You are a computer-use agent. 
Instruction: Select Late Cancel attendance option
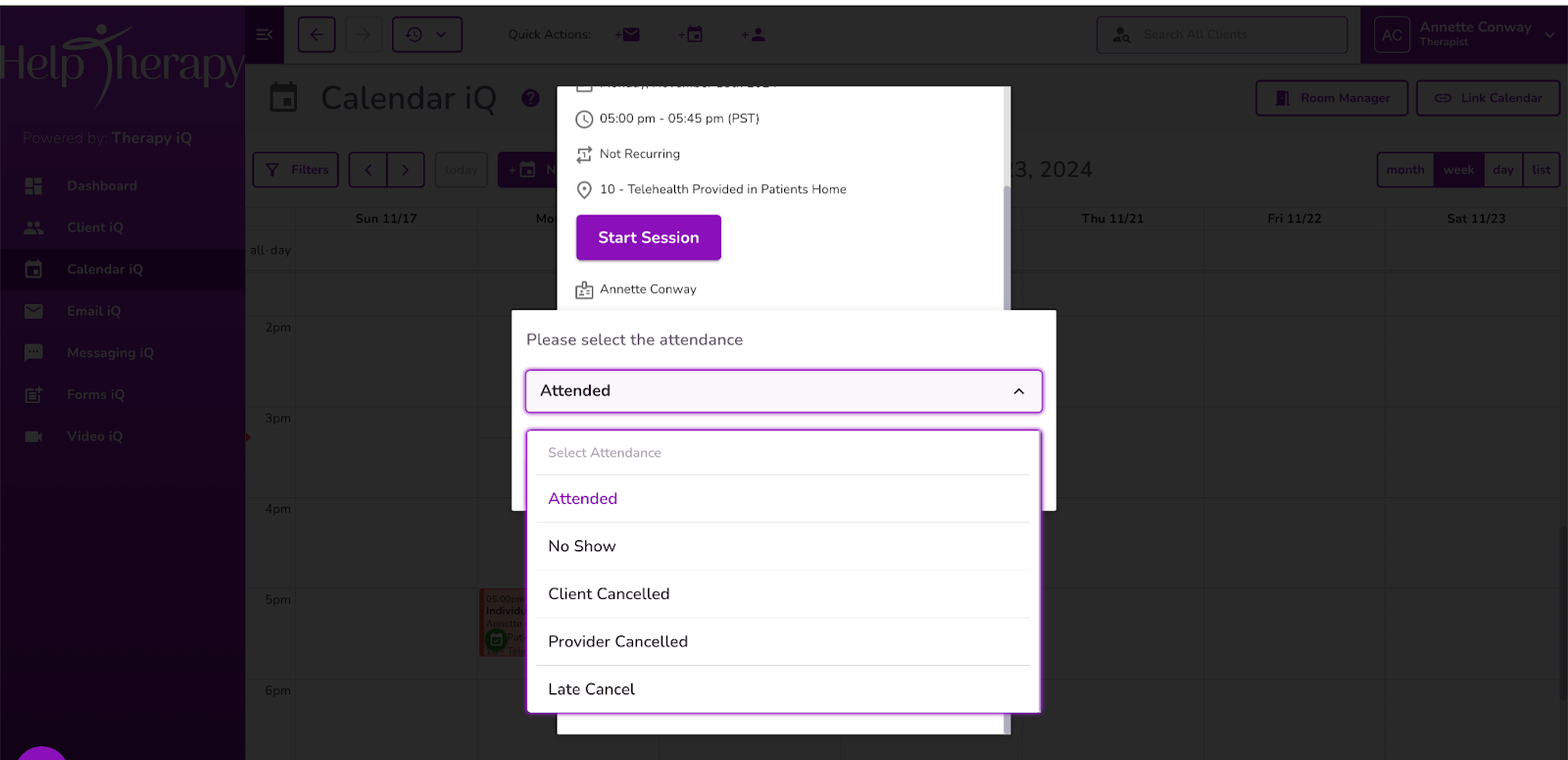(x=784, y=689)
